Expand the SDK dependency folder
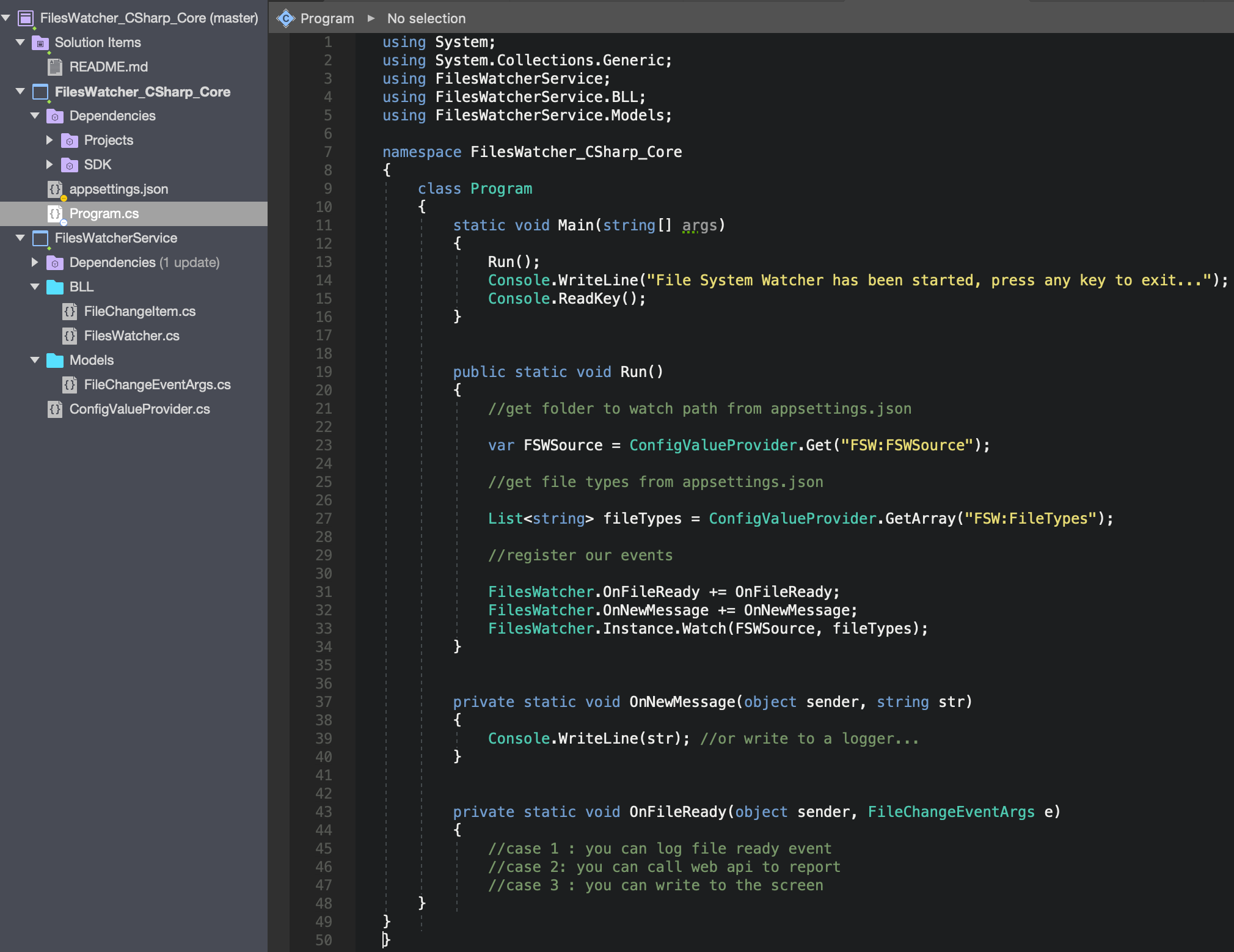This screenshot has height=952, width=1234. click(50, 165)
